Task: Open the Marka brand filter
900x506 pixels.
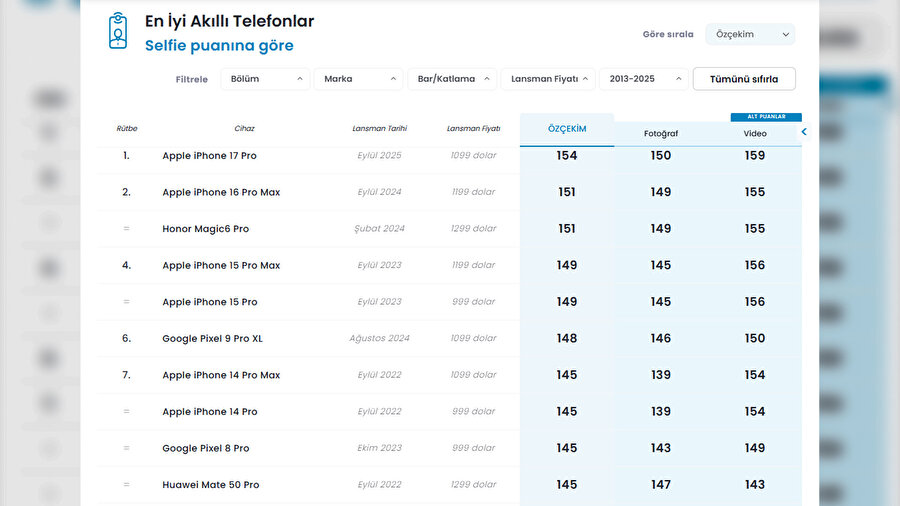Action: tap(359, 79)
